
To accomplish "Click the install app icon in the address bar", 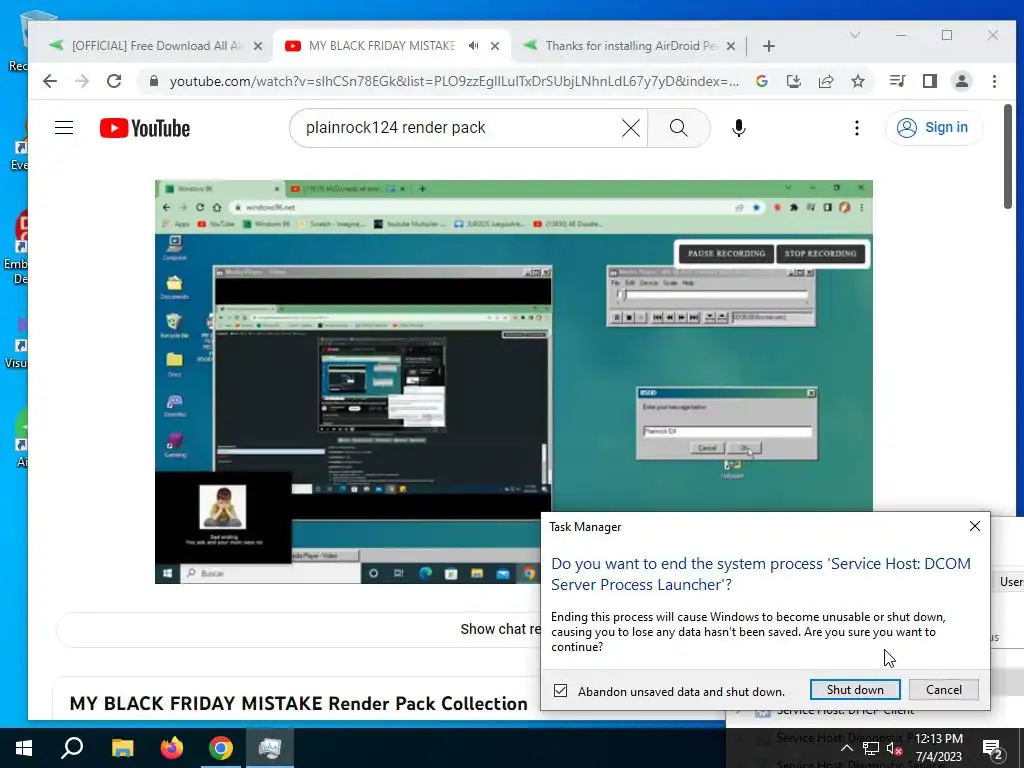I will (x=793, y=81).
